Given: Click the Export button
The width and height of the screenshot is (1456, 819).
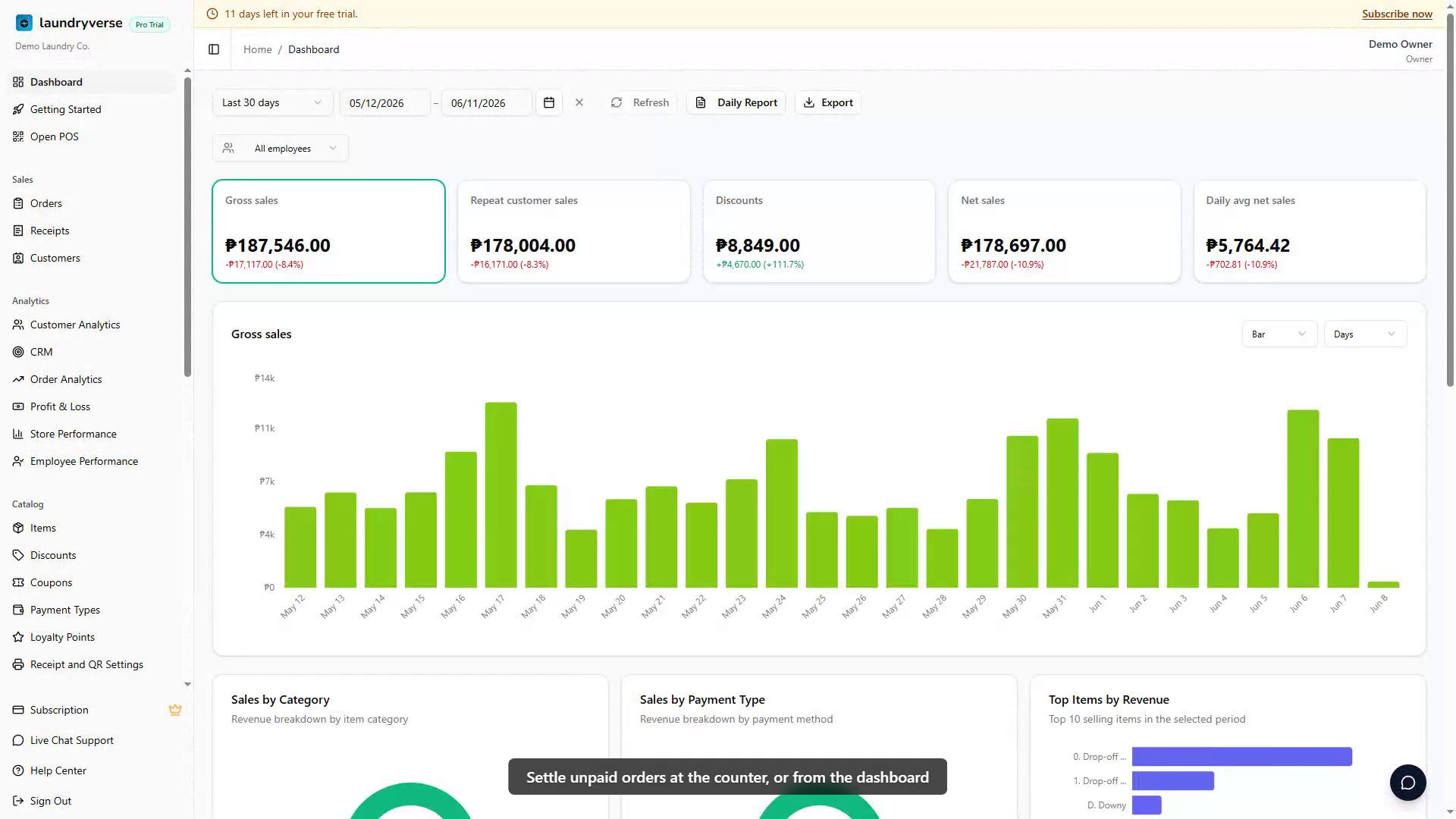Looking at the screenshot, I should coord(828,102).
